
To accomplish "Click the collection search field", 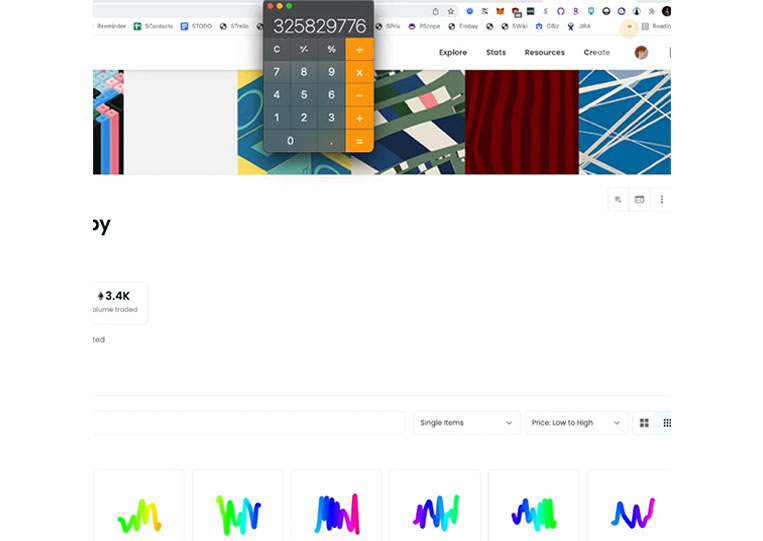I will (249, 423).
